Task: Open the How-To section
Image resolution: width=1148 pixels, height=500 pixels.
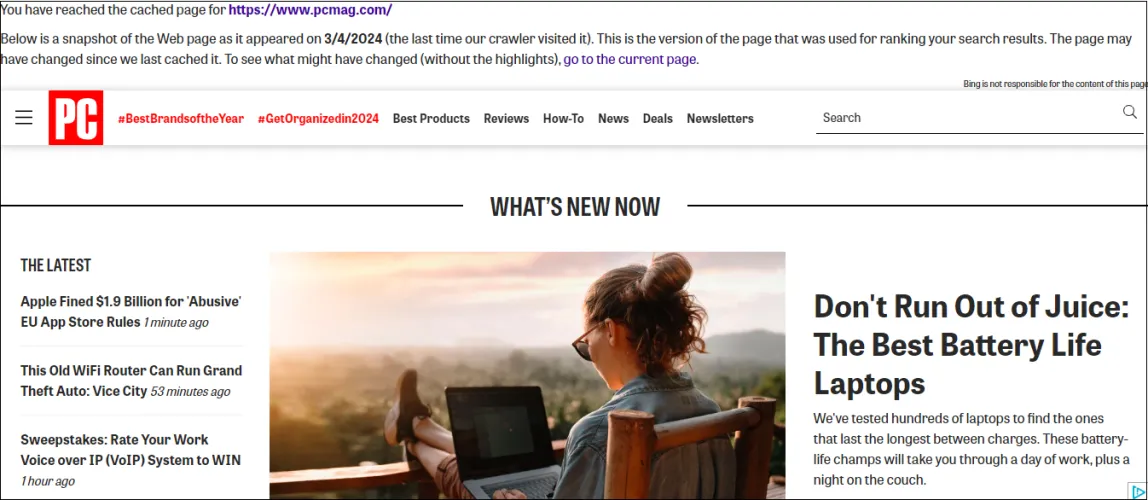Action: click(x=564, y=119)
